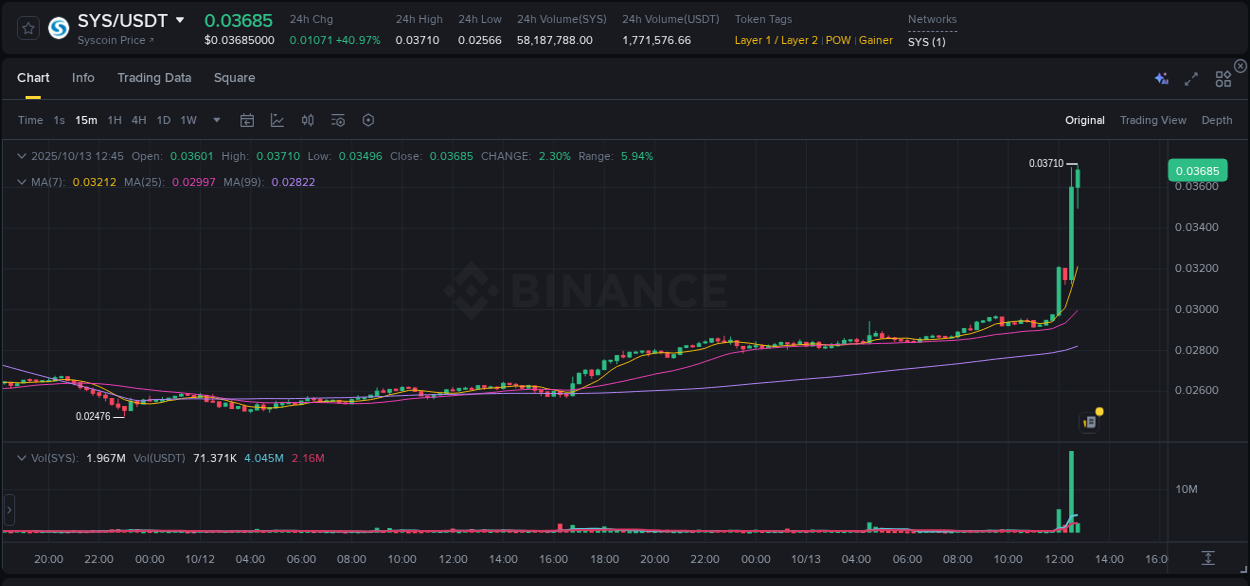
Task: Expand chart to fullscreen with arrows icon
Action: click(1190, 77)
